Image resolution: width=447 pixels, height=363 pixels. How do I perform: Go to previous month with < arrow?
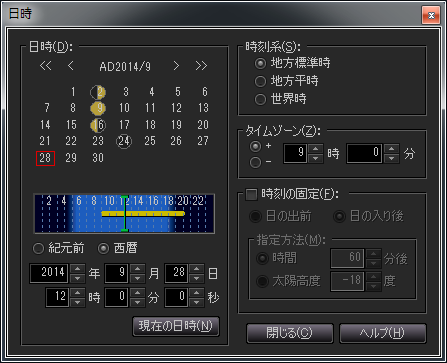tap(70, 66)
